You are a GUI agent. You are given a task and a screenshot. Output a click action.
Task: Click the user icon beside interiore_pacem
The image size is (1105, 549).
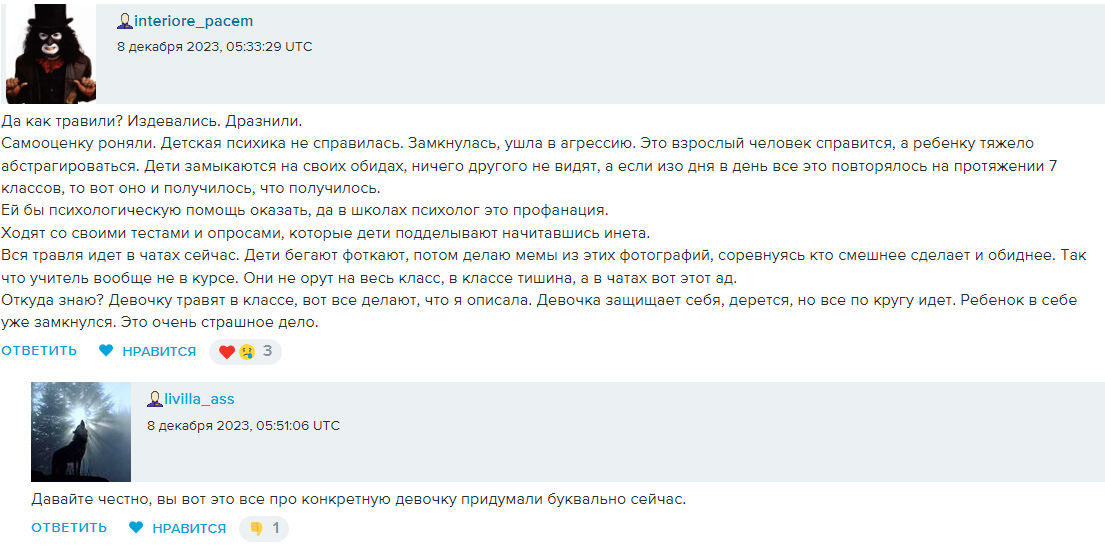[x=125, y=22]
